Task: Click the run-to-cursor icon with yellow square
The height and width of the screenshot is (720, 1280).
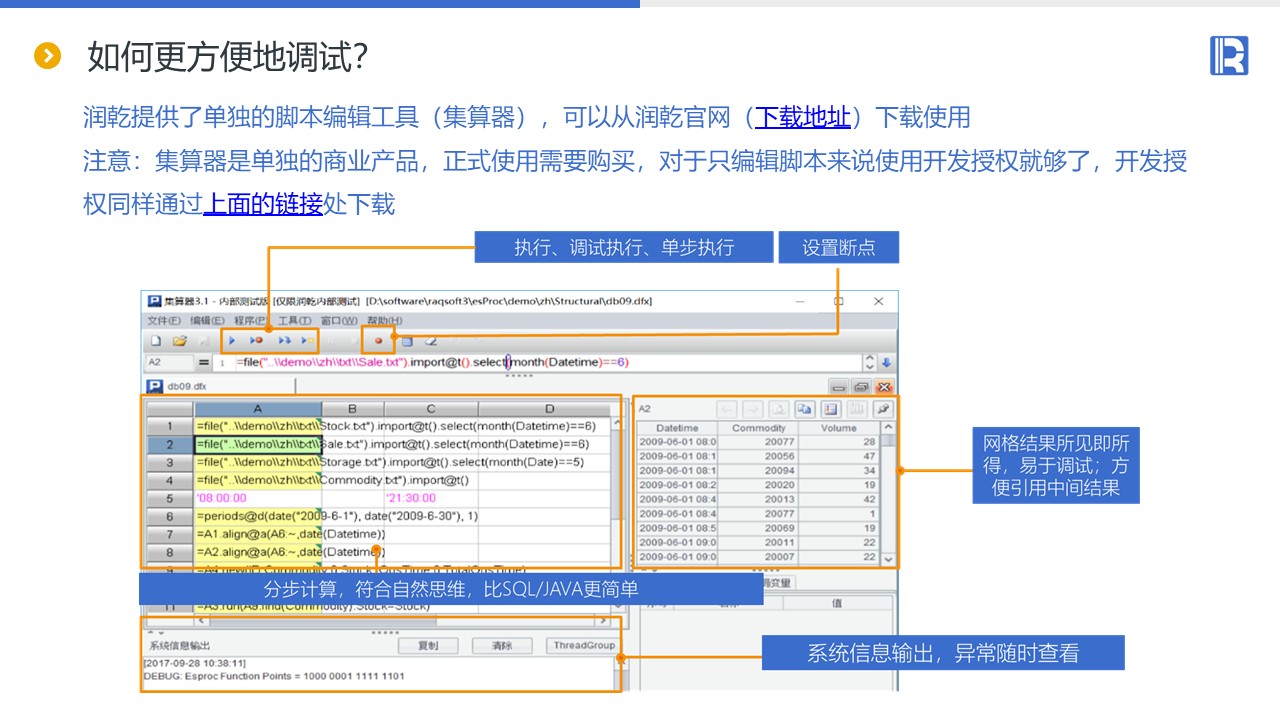Action: coord(308,341)
